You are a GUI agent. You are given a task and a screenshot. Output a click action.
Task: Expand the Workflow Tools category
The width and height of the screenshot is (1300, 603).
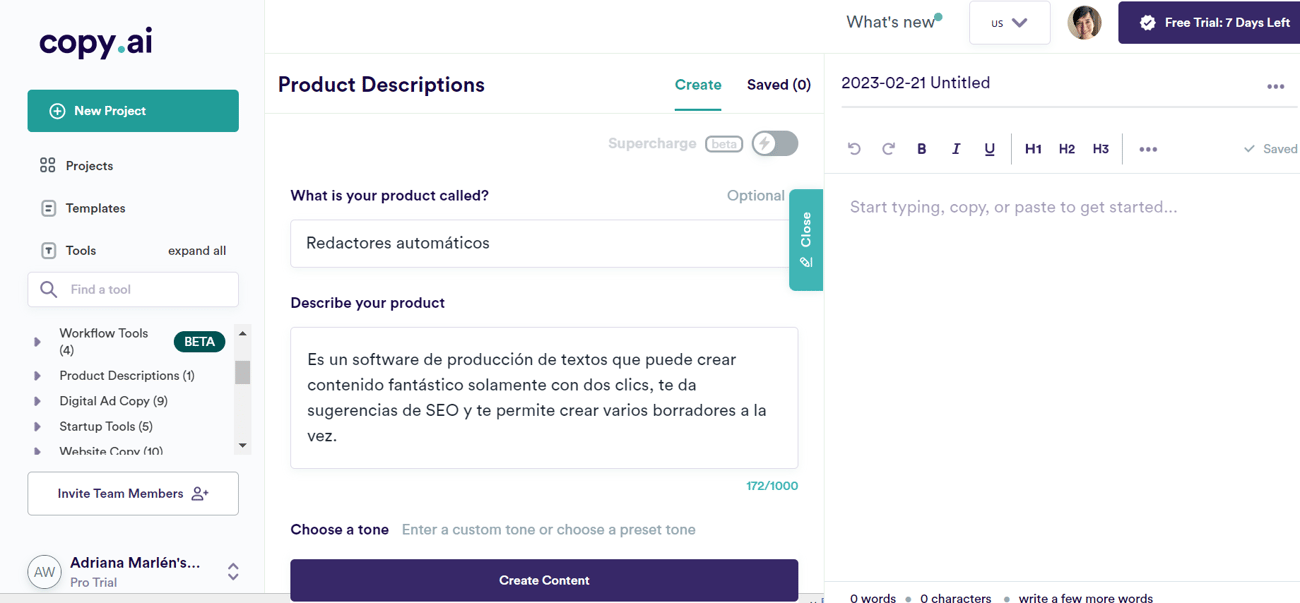38,342
